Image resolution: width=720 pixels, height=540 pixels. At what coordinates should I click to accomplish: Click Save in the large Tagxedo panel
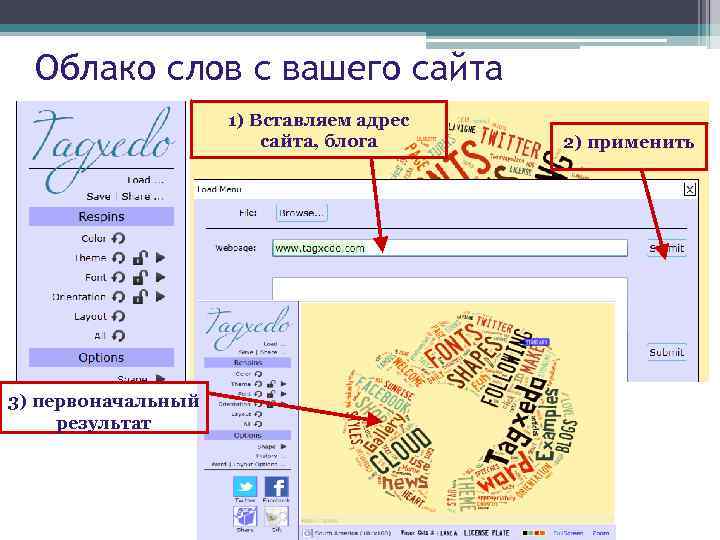pos(98,197)
